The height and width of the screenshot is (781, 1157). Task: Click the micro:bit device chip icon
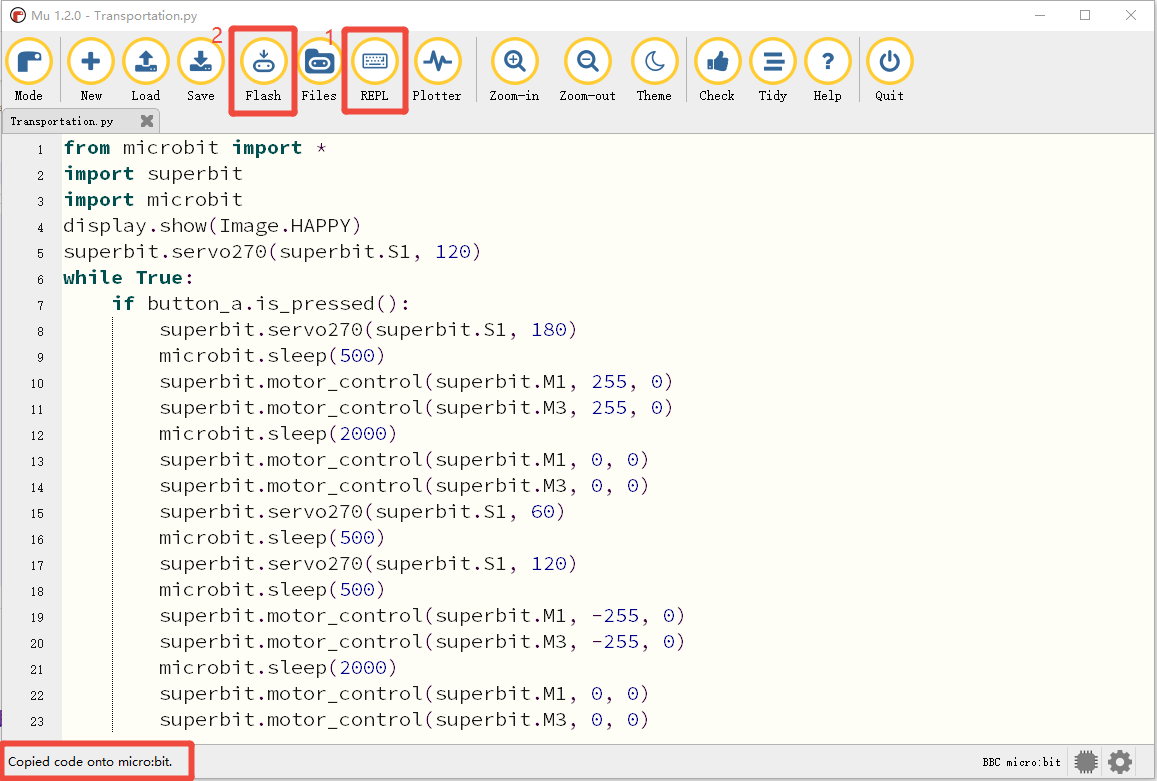(1086, 762)
